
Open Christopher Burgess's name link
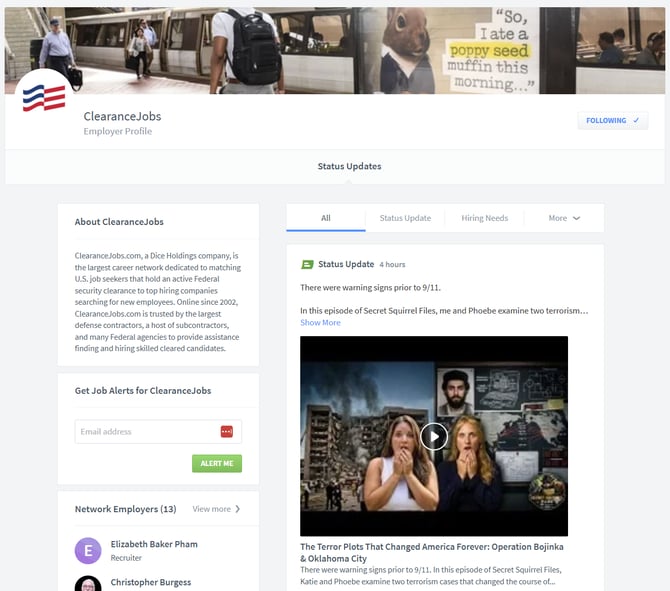(x=151, y=582)
